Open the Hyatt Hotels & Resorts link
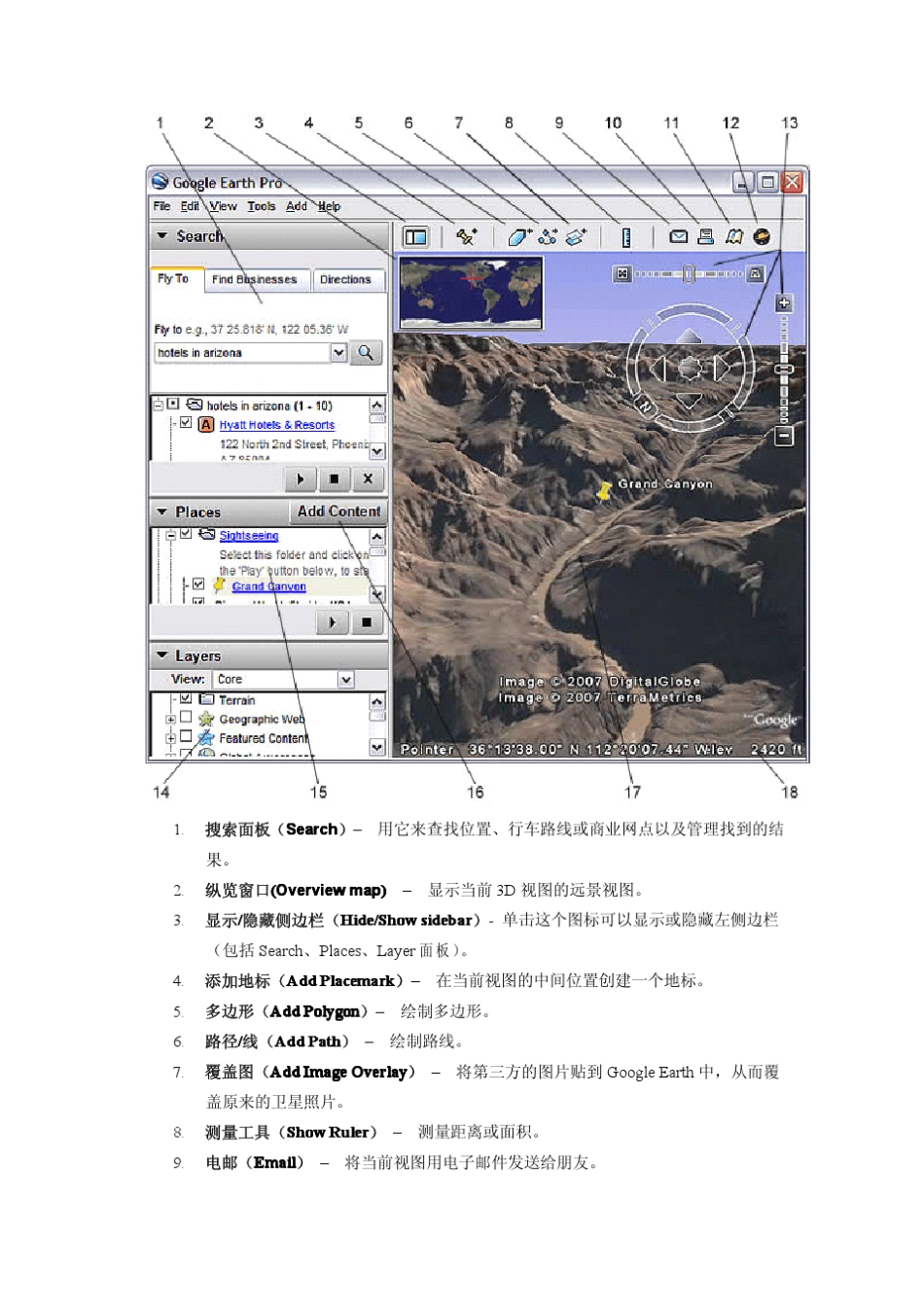Screen dimensions: 924x1307 pyautogui.click(x=277, y=425)
